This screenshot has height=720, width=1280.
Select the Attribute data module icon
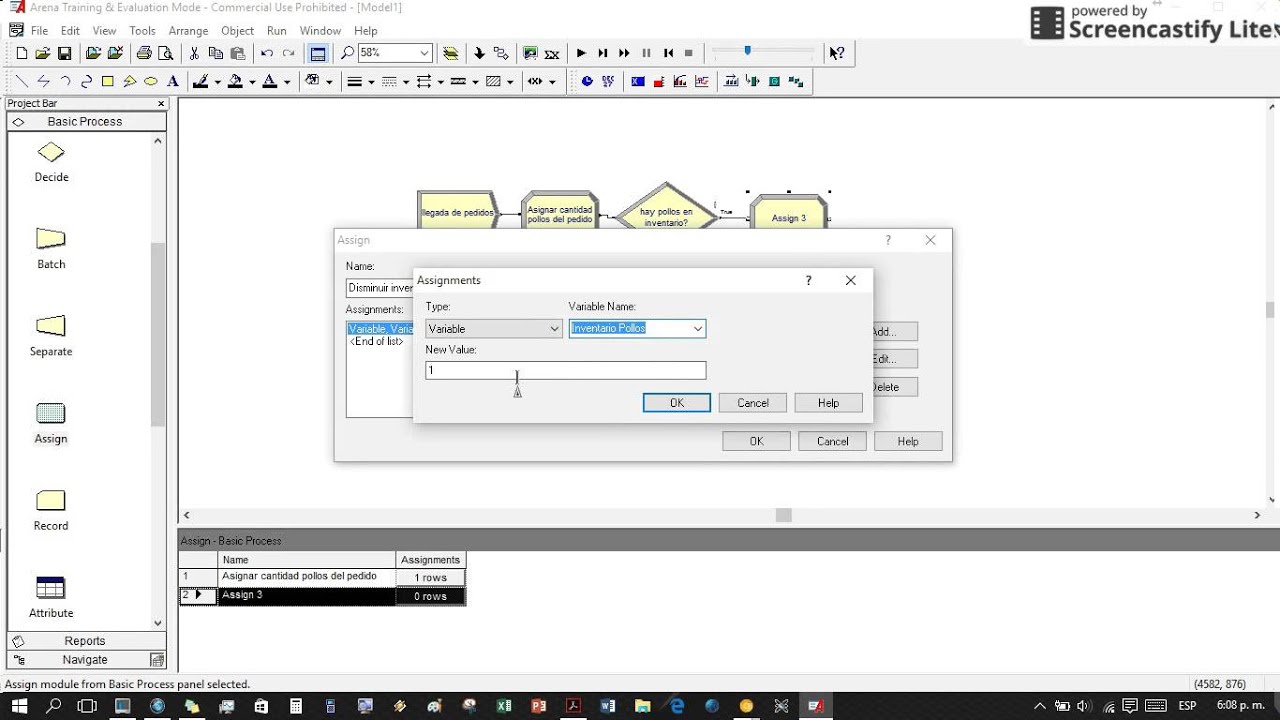click(51, 598)
